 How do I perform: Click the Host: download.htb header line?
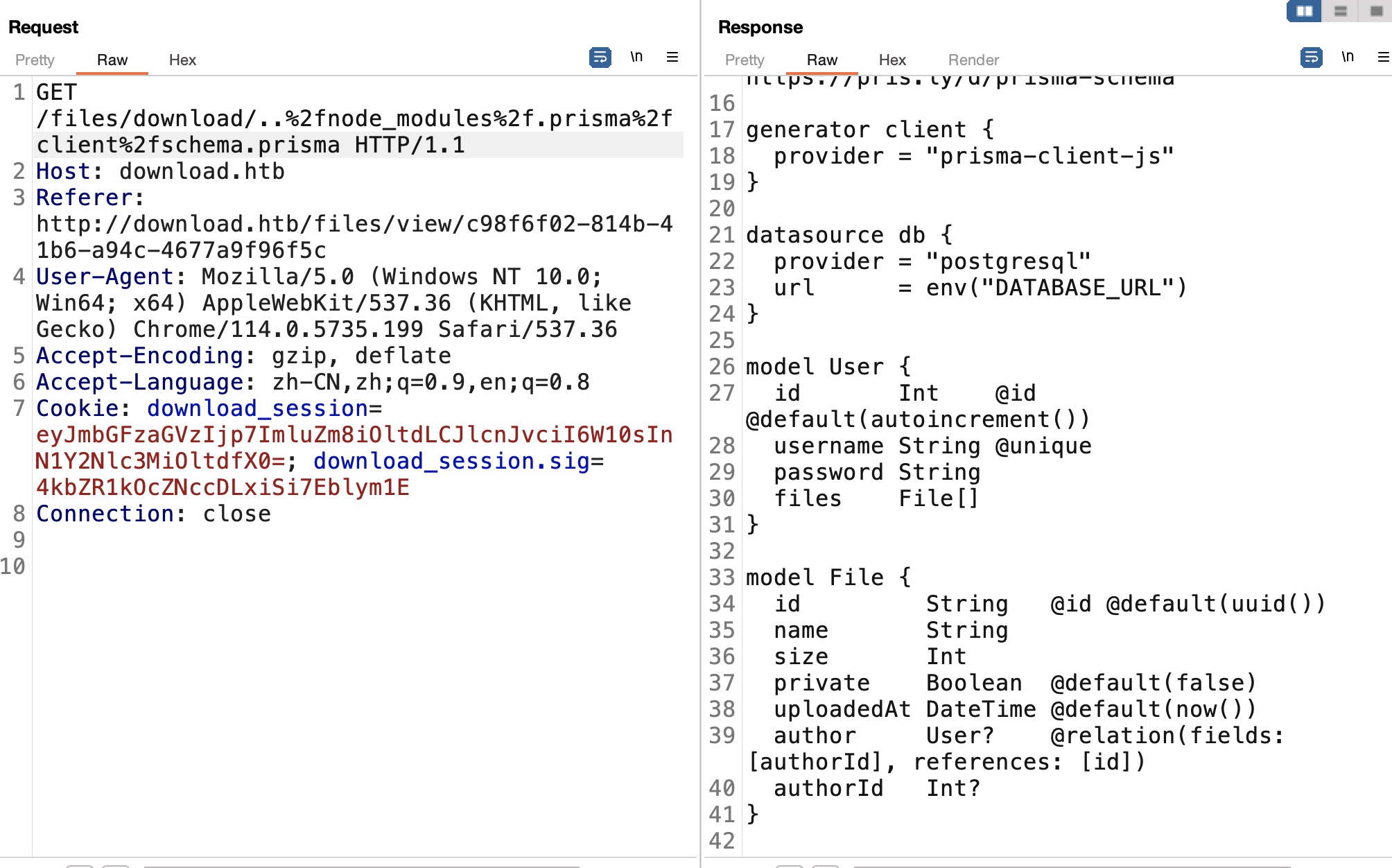click(x=160, y=171)
